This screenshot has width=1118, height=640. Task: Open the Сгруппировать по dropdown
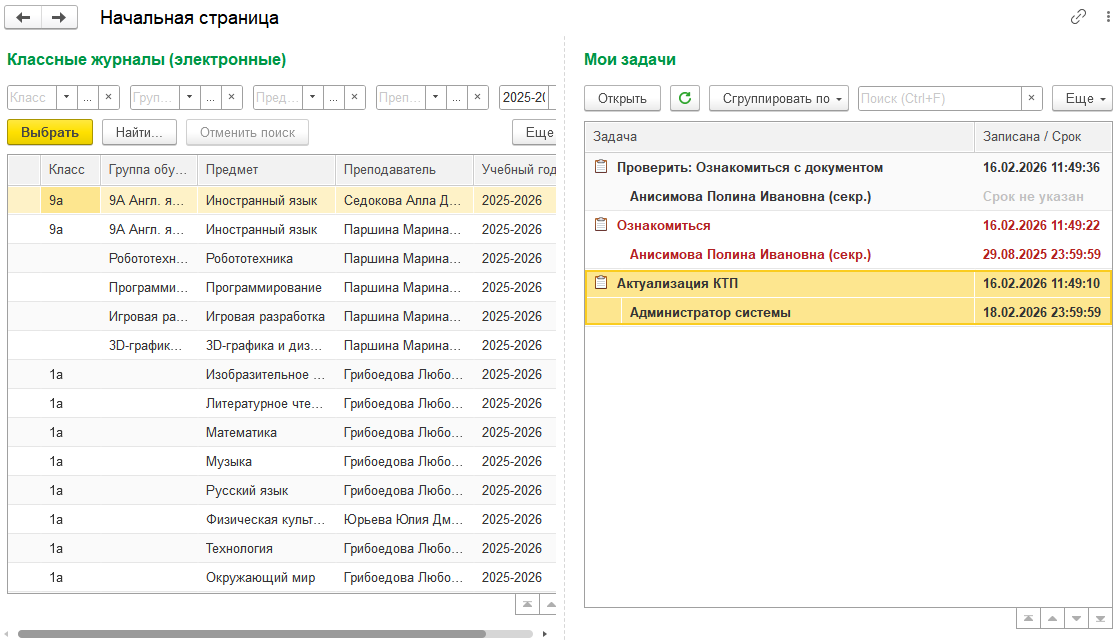point(779,98)
